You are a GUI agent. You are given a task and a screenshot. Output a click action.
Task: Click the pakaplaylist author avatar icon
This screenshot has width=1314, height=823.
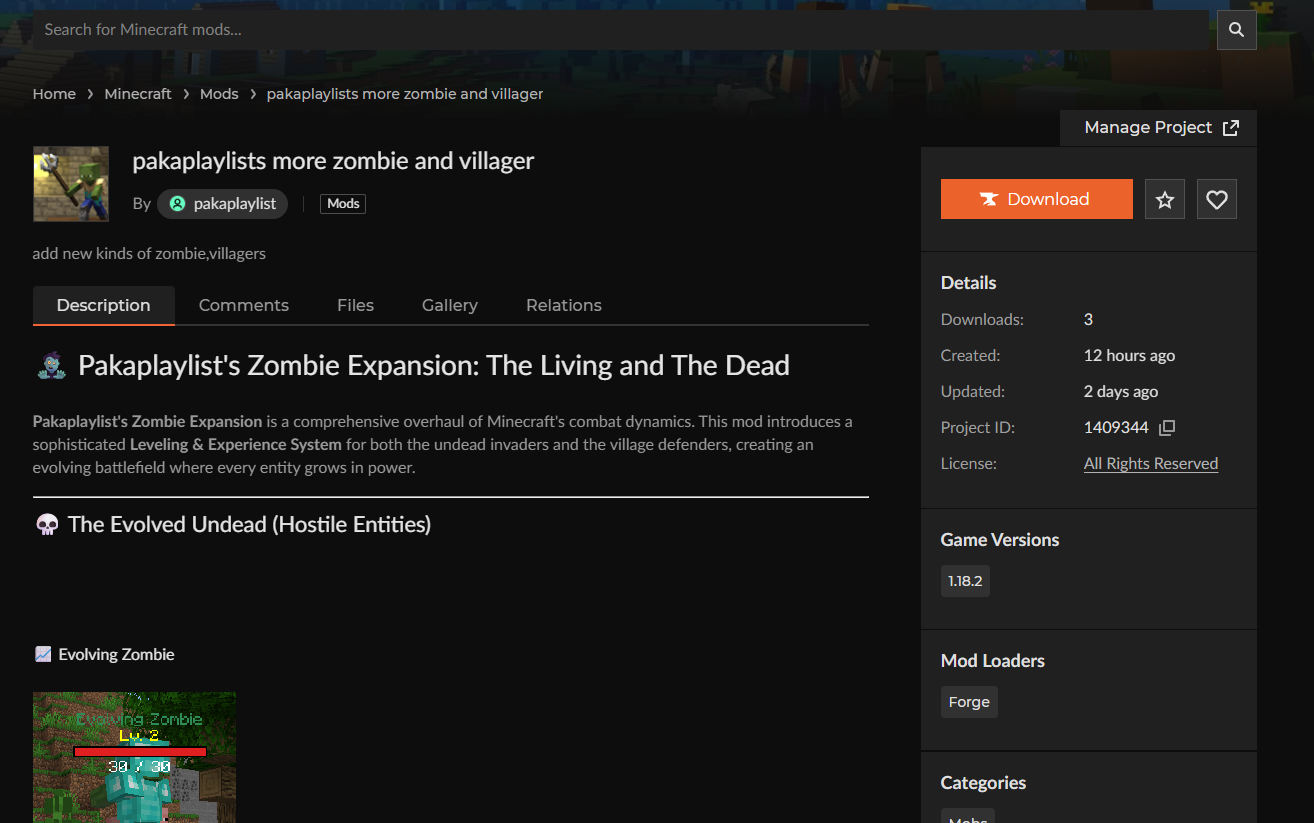177,204
